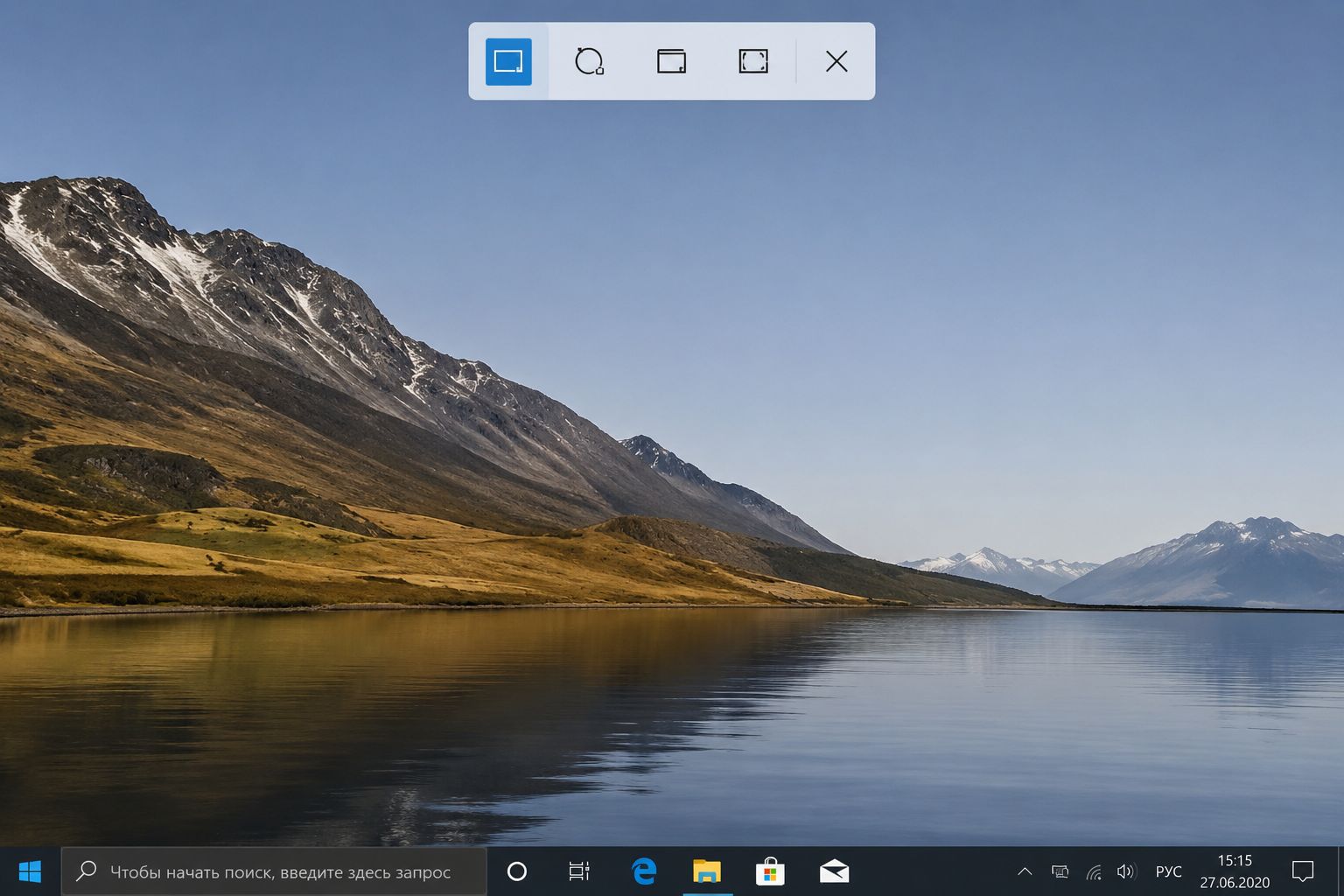
Task: Open Cortana from the taskbar
Action: pyautogui.click(x=517, y=871)
